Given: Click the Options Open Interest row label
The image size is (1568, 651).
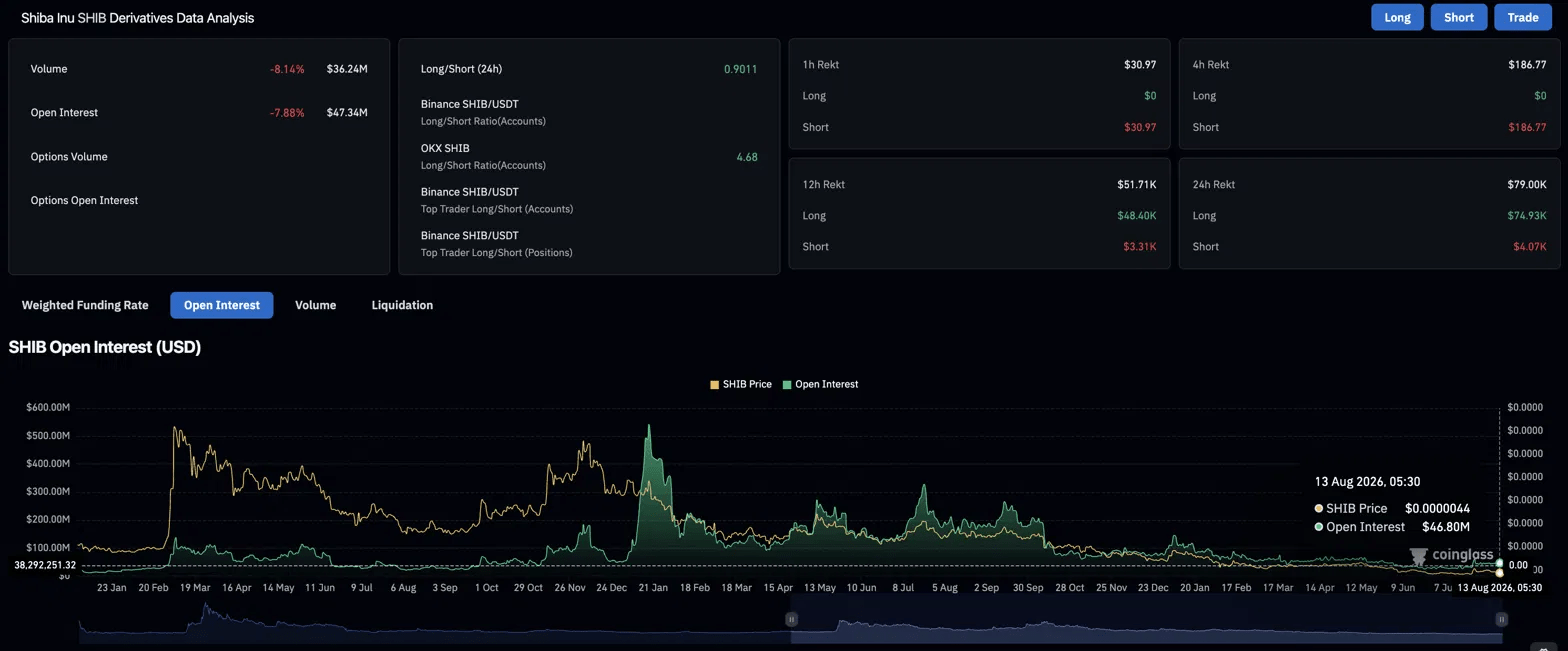Looking at the screenshot, I should pos(84,201).
